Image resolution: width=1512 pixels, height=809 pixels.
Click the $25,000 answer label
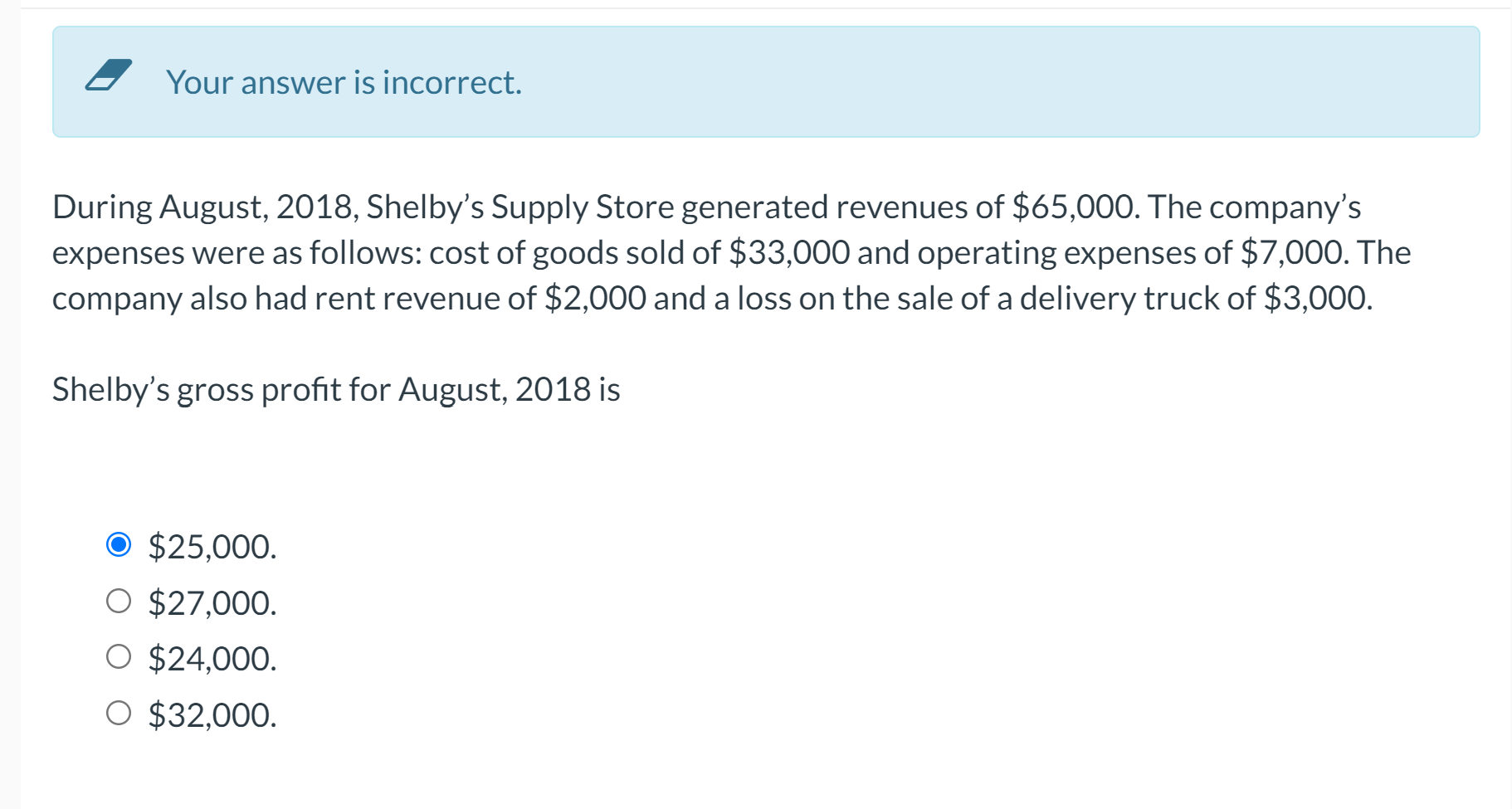coord(212,546)
